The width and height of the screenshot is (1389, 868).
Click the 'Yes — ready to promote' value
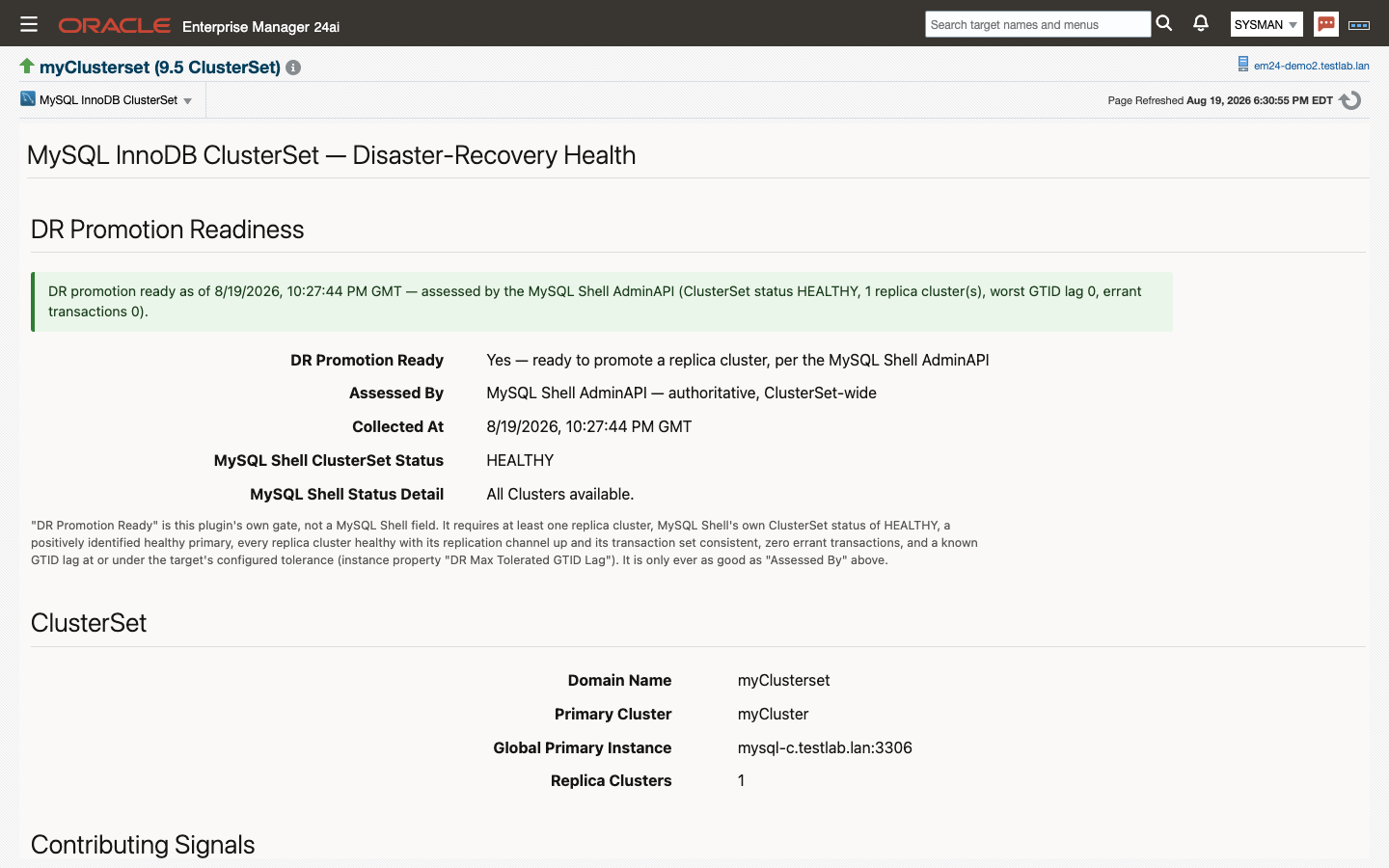click(738, 361)
